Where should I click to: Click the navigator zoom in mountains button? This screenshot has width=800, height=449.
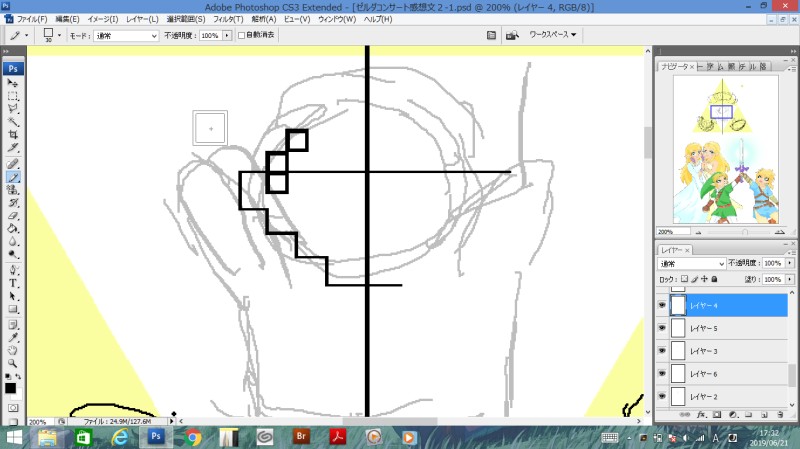[780, 232]
